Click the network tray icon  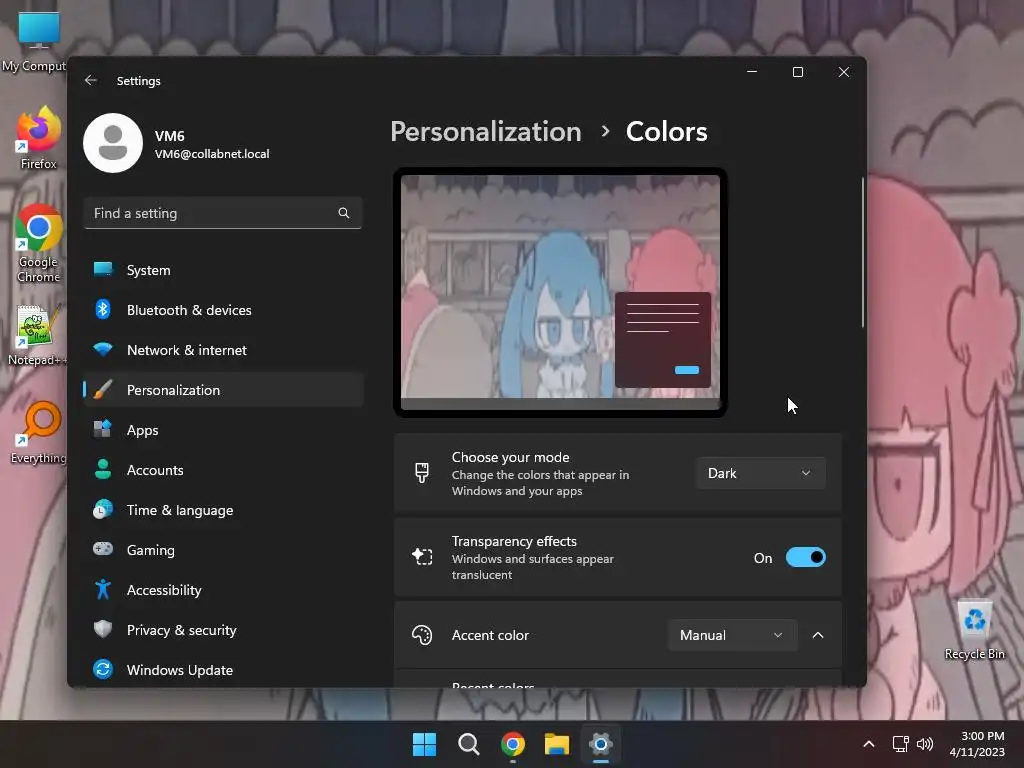tap(901, 744)
